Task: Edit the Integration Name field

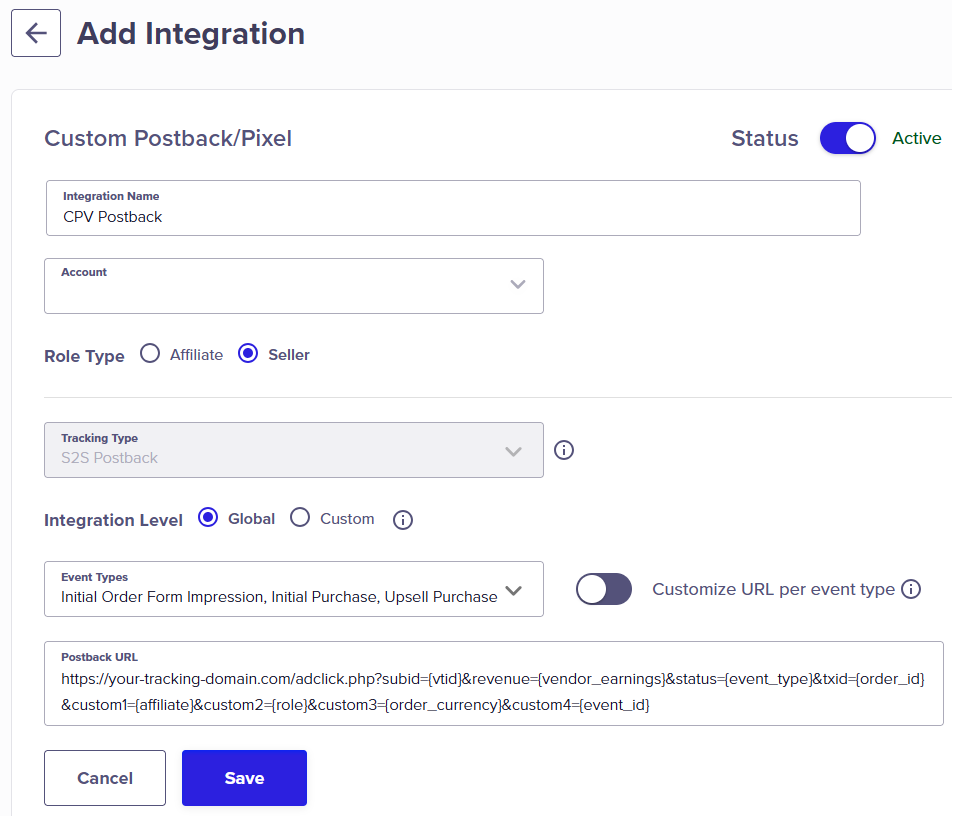Action: click(453, 208)
